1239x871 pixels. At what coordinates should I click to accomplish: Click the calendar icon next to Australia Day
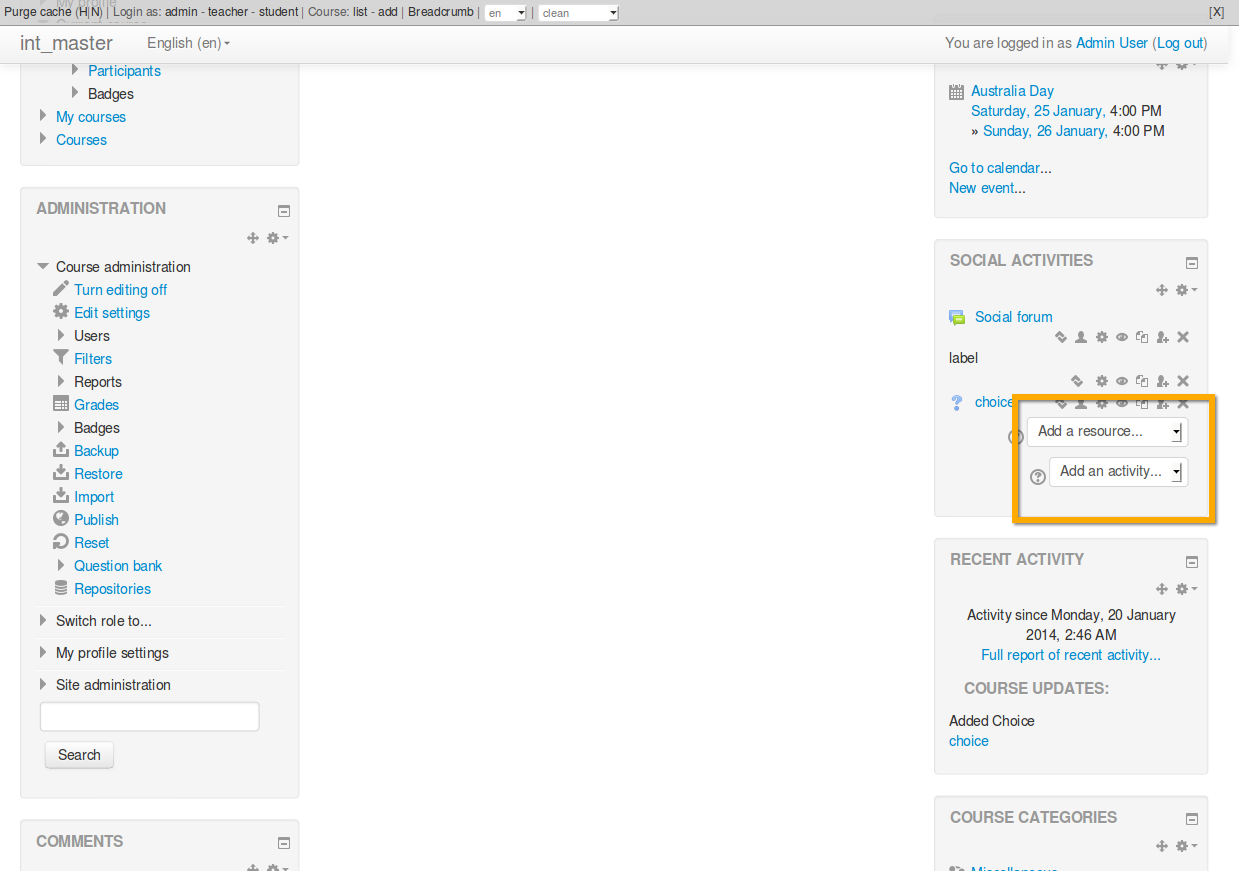coord(956,92)
